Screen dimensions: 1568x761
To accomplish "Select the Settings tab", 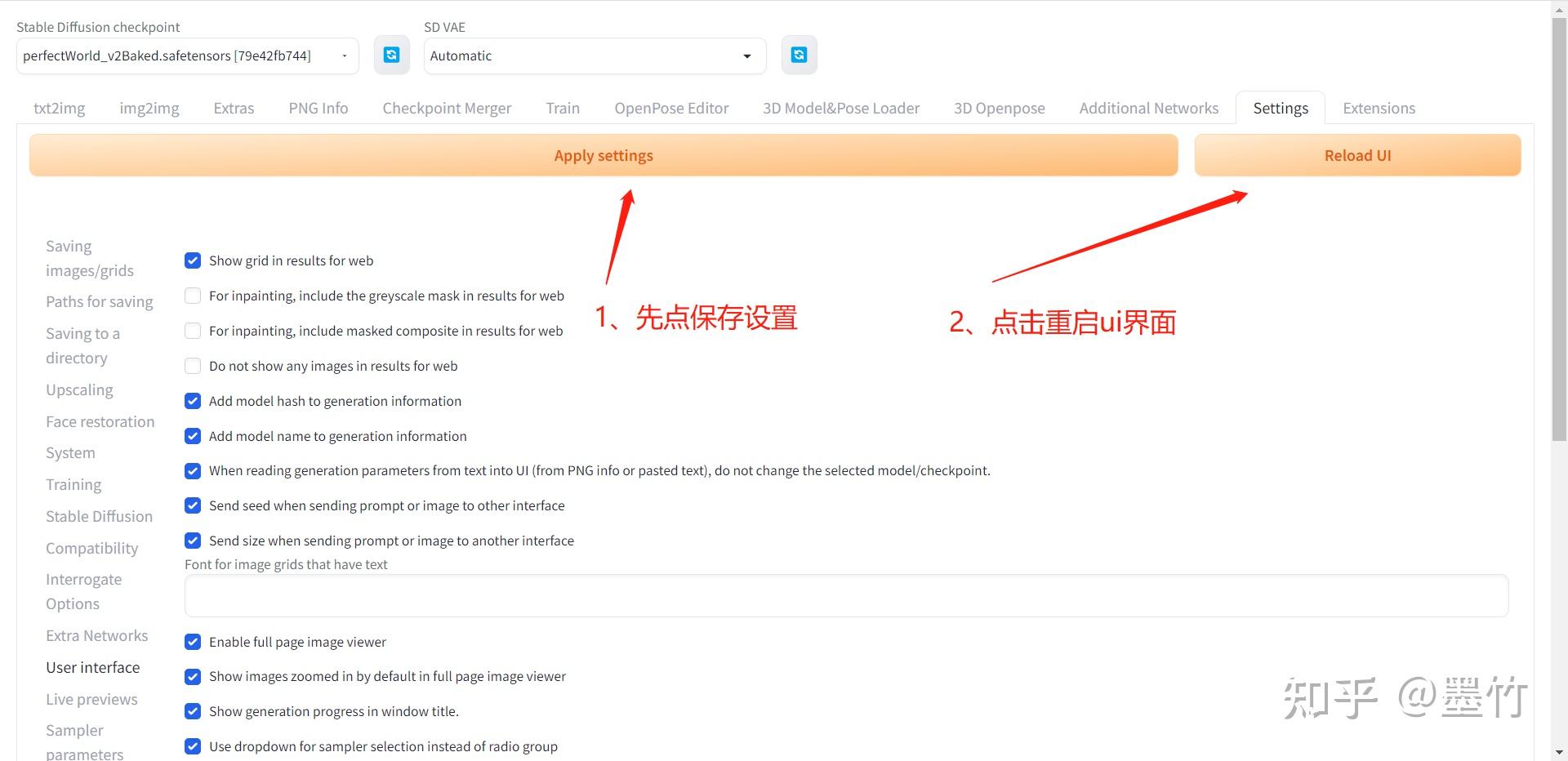I will point(1281,108).
